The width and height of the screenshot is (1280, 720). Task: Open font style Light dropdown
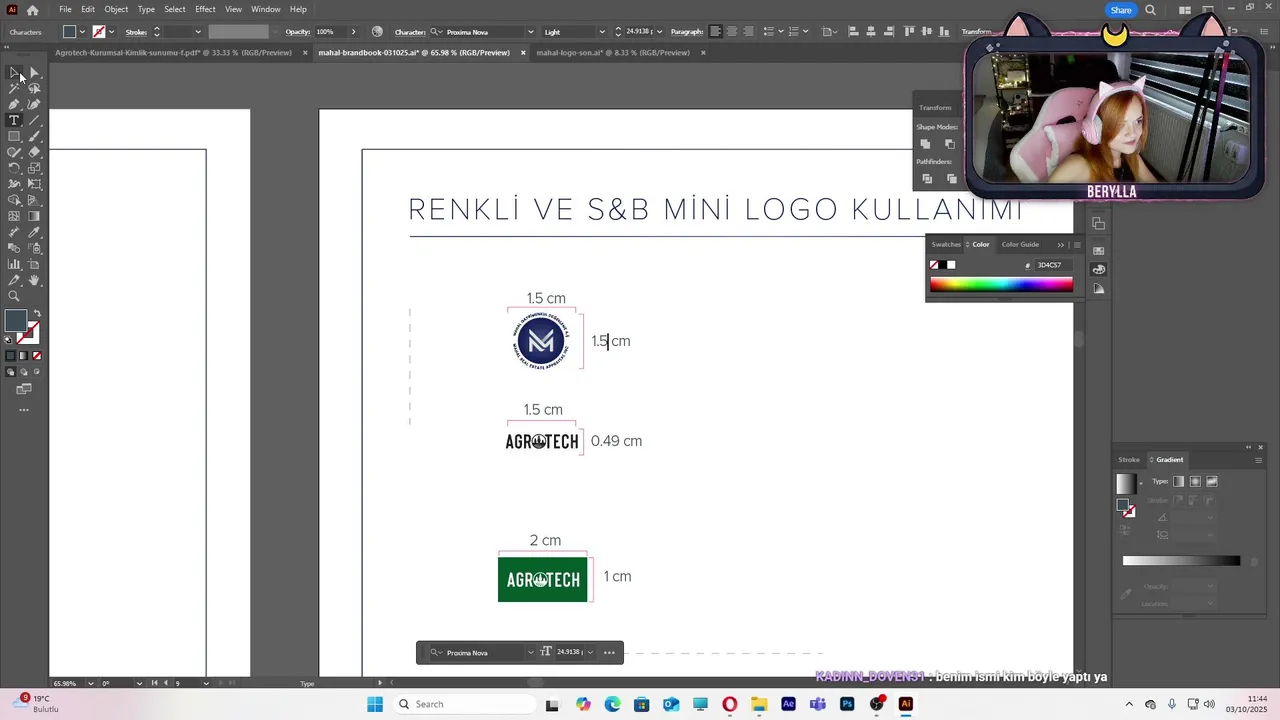[x=601, y=32]
